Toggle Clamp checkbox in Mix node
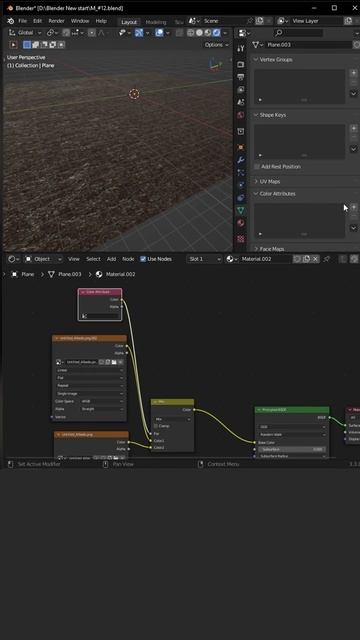The width and height of the screenshot is (360, 640). point(156,426)
